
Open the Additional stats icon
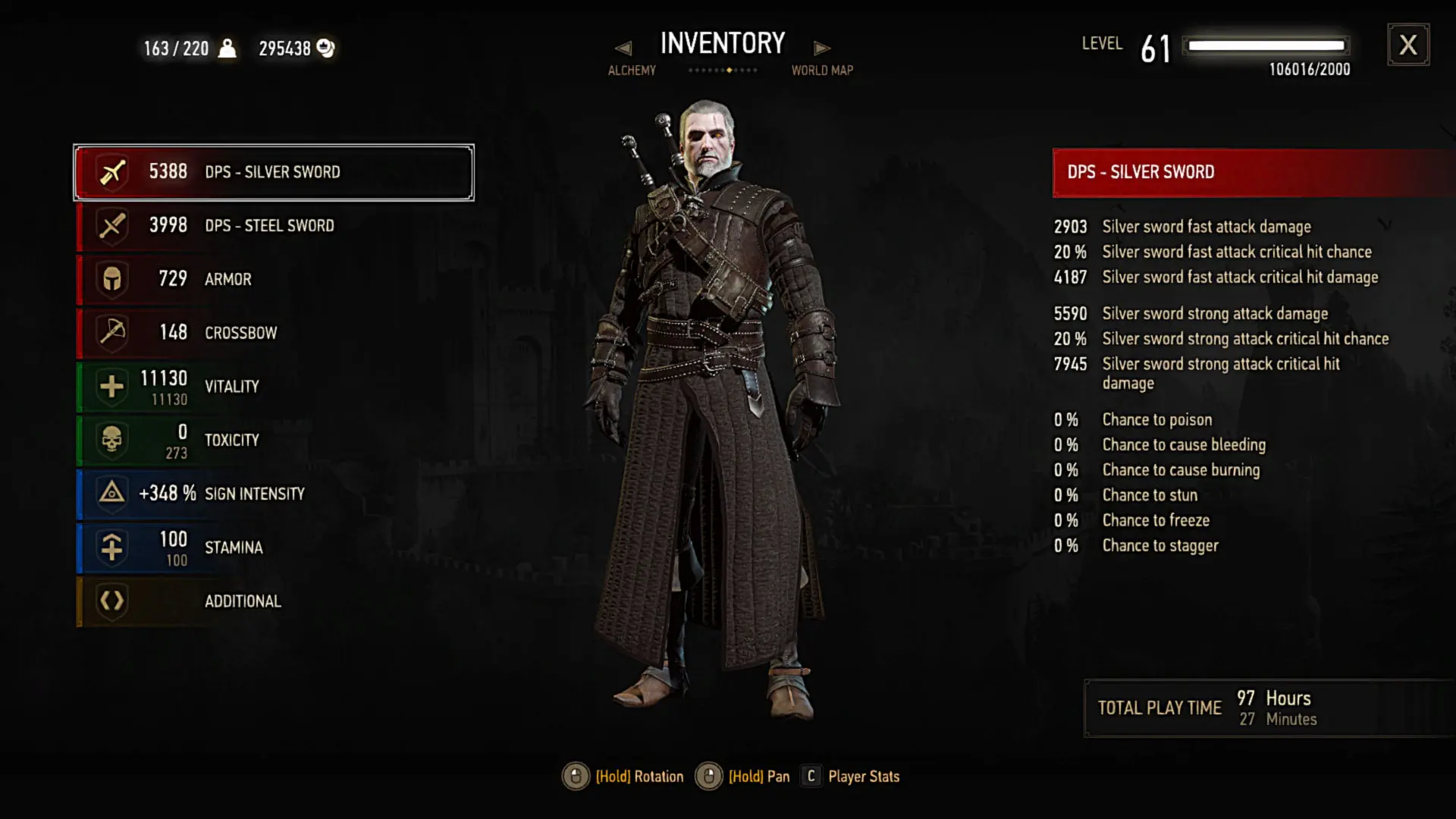112,601
